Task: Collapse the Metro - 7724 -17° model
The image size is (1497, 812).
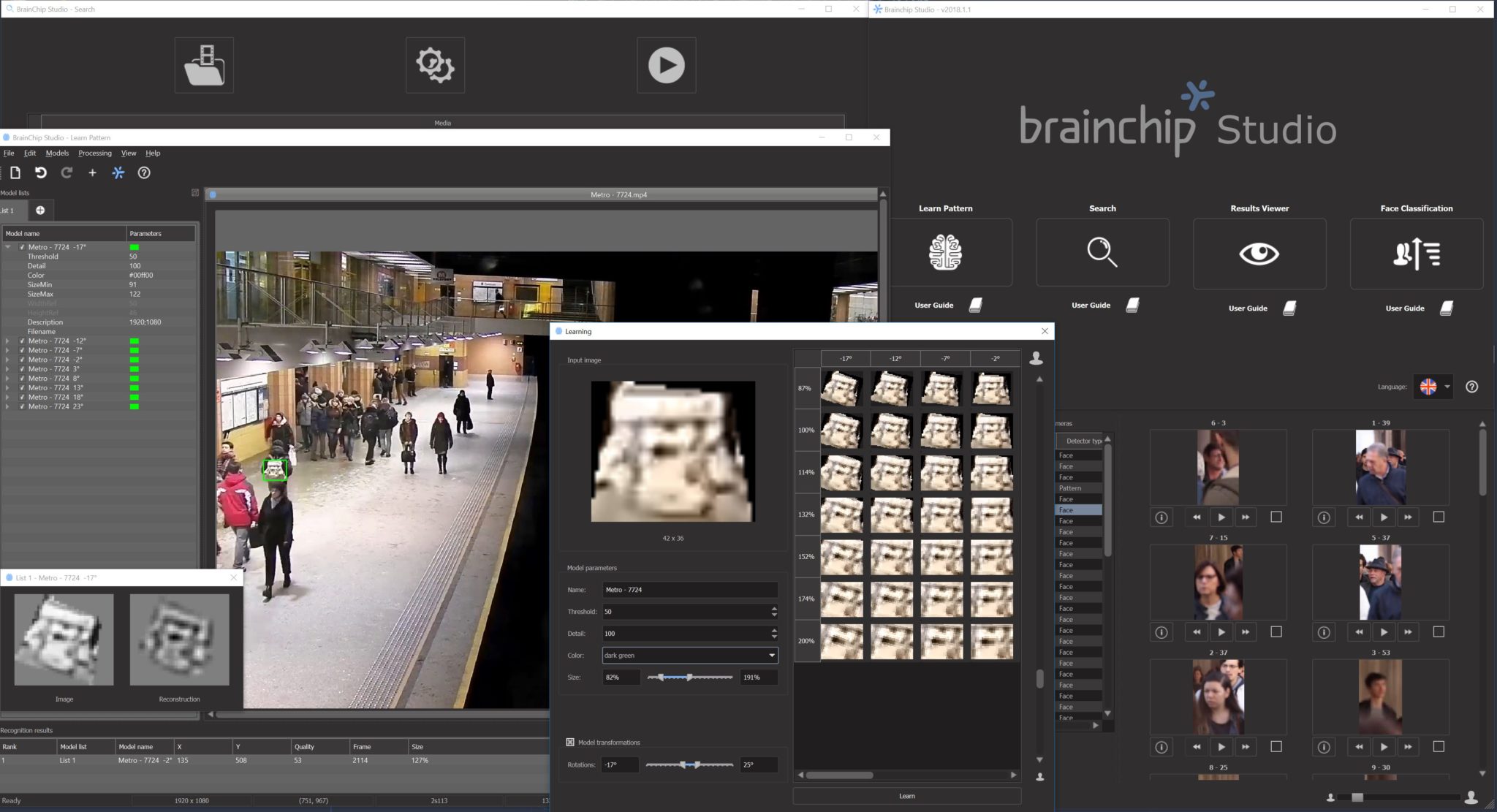Action: click(8, 247)
